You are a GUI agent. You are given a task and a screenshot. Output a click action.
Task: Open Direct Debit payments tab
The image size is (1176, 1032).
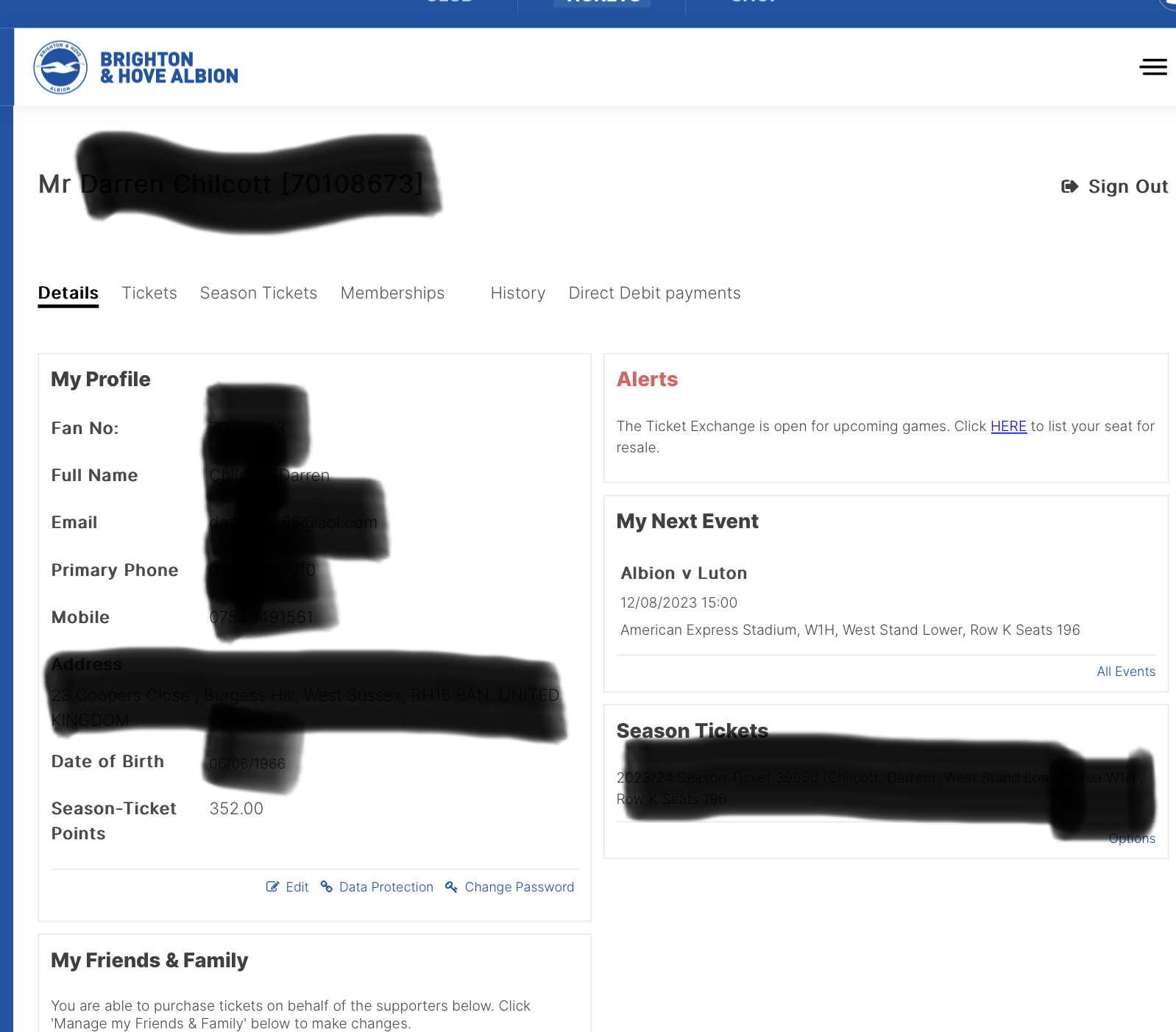point(654,293)
